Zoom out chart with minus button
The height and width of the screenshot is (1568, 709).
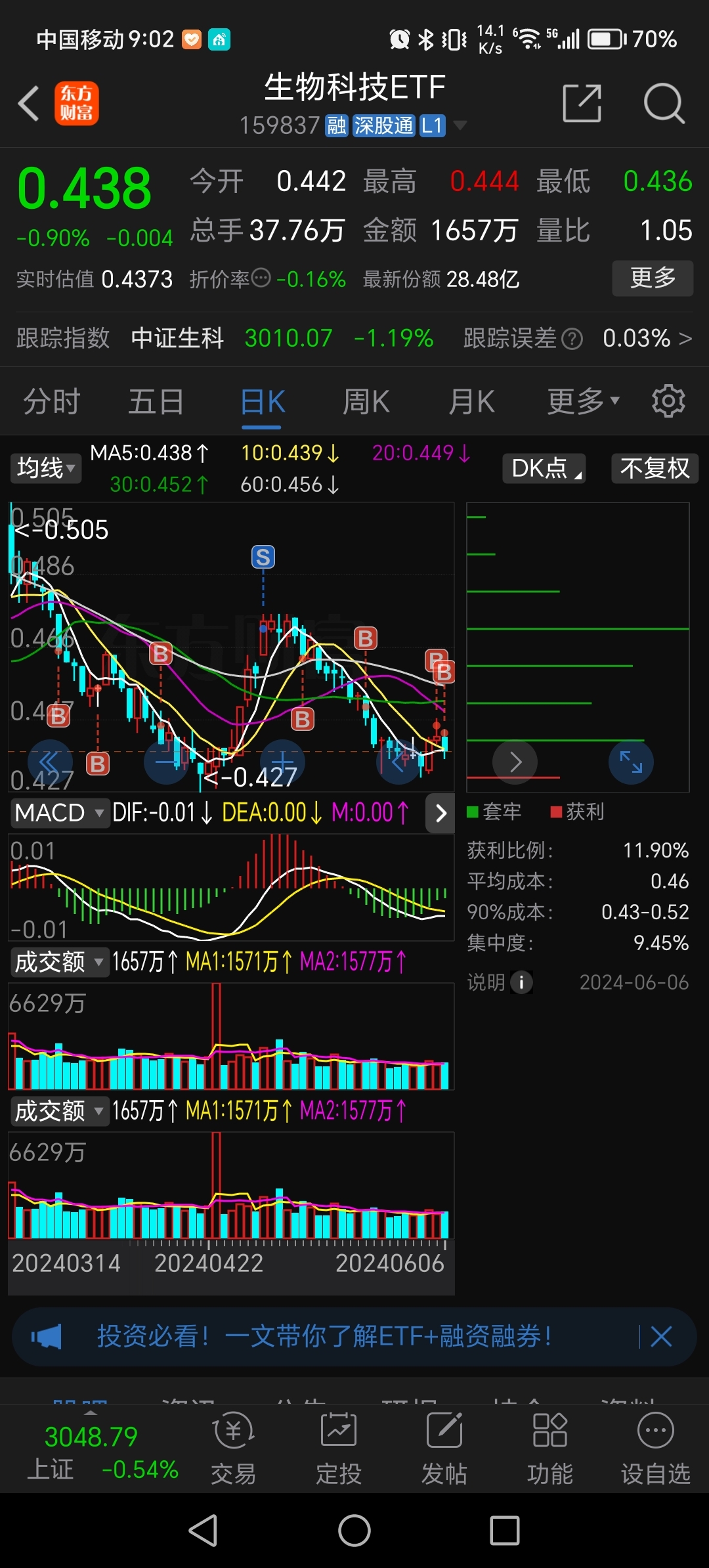point(166,761)
